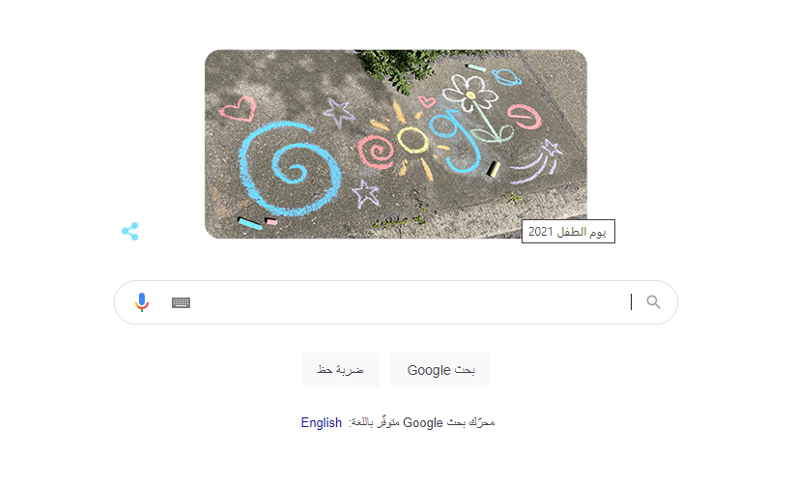
Task: Start voice search with microphone icon
Action: tap(142, 302)
